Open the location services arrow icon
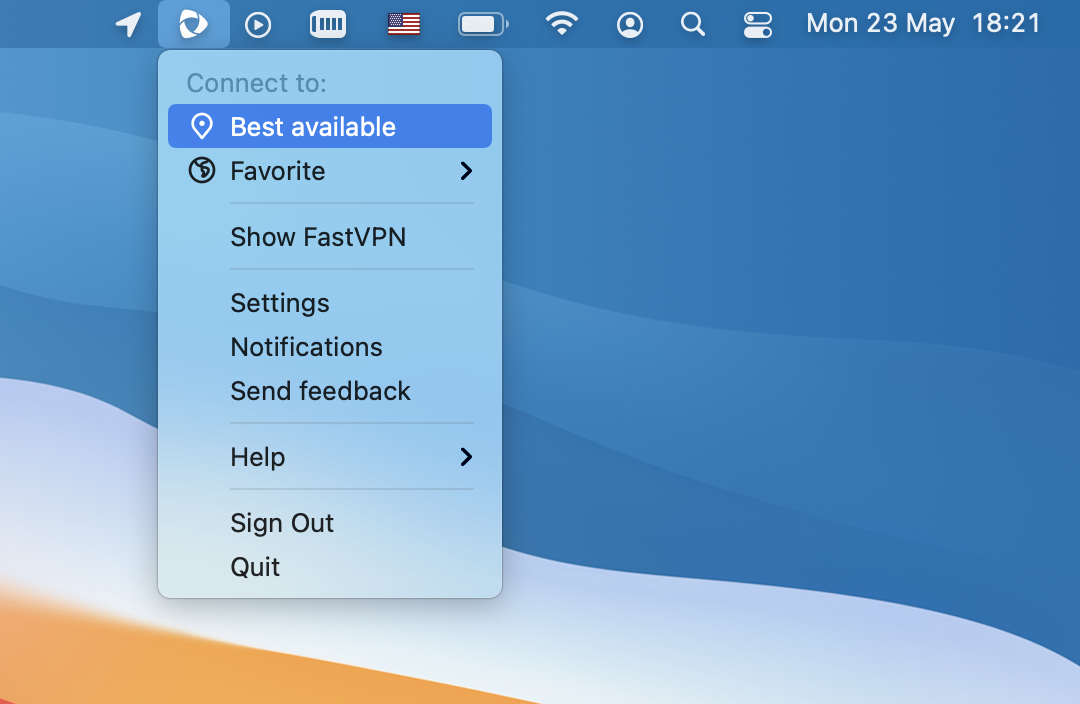 (128, 24)
